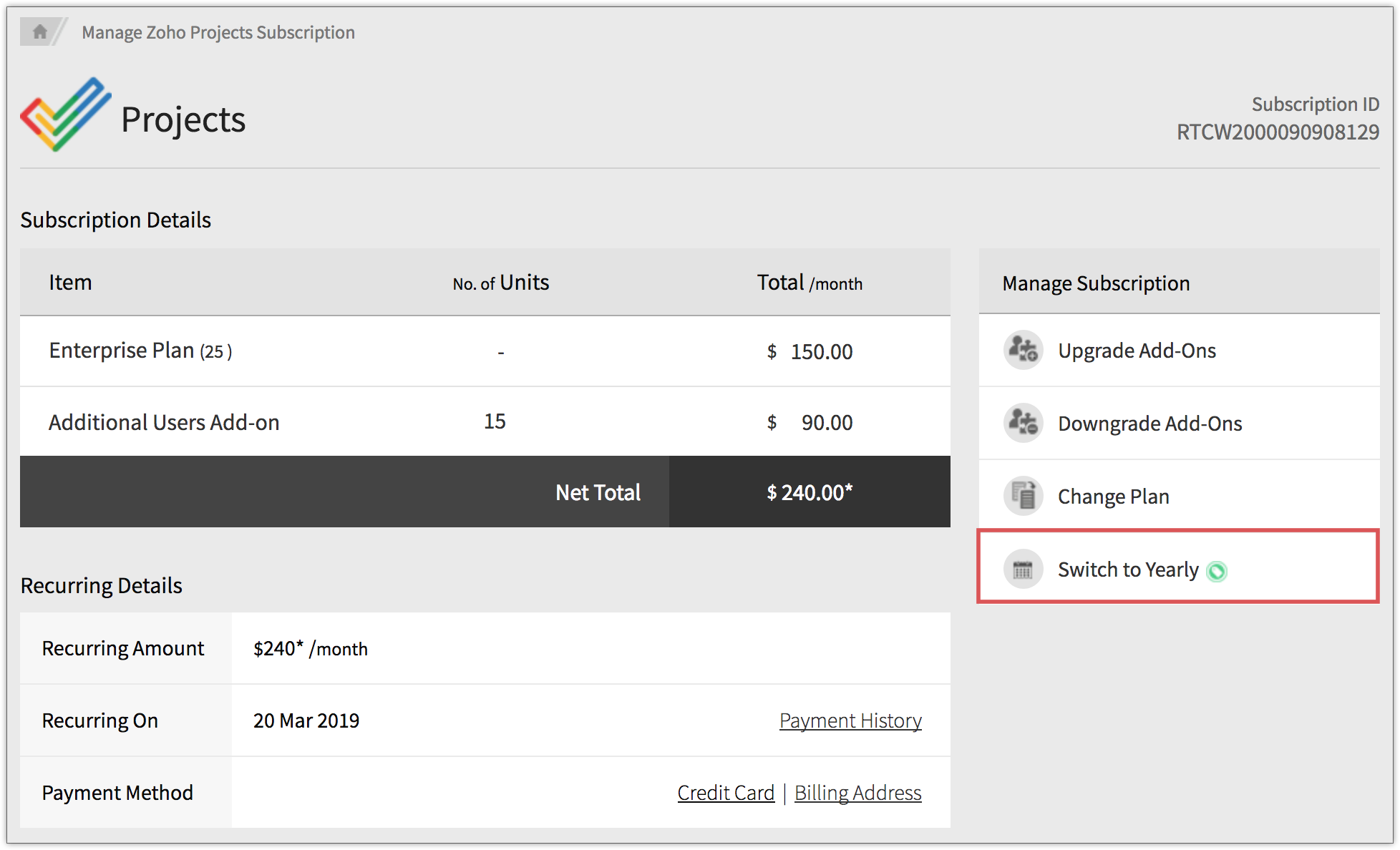Click the green circle indicator beside Yearly

(x=1217, y=571)
